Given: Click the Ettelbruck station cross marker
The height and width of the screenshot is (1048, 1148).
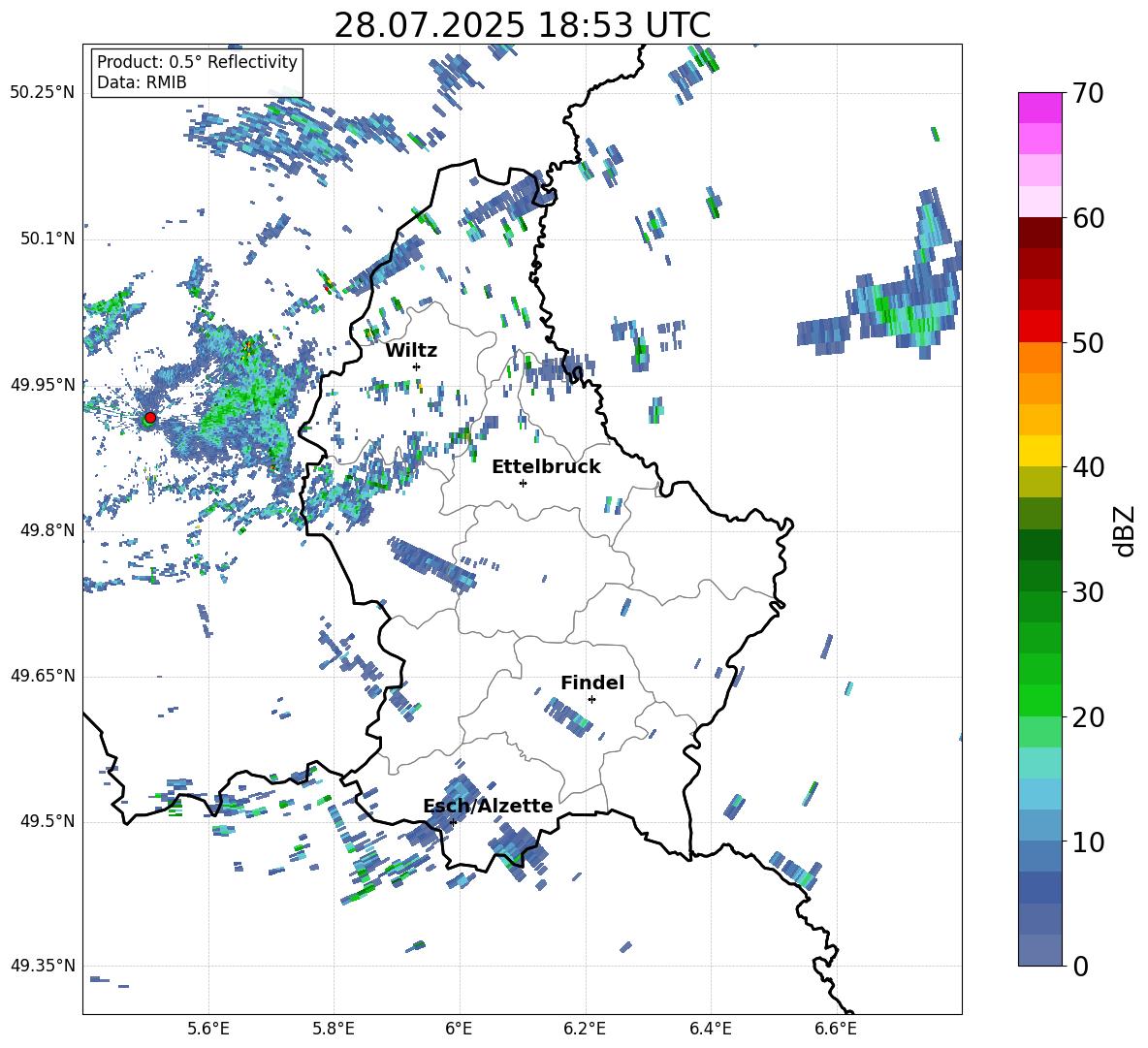Looking at the screenshot, I should [x=523, y=483].
